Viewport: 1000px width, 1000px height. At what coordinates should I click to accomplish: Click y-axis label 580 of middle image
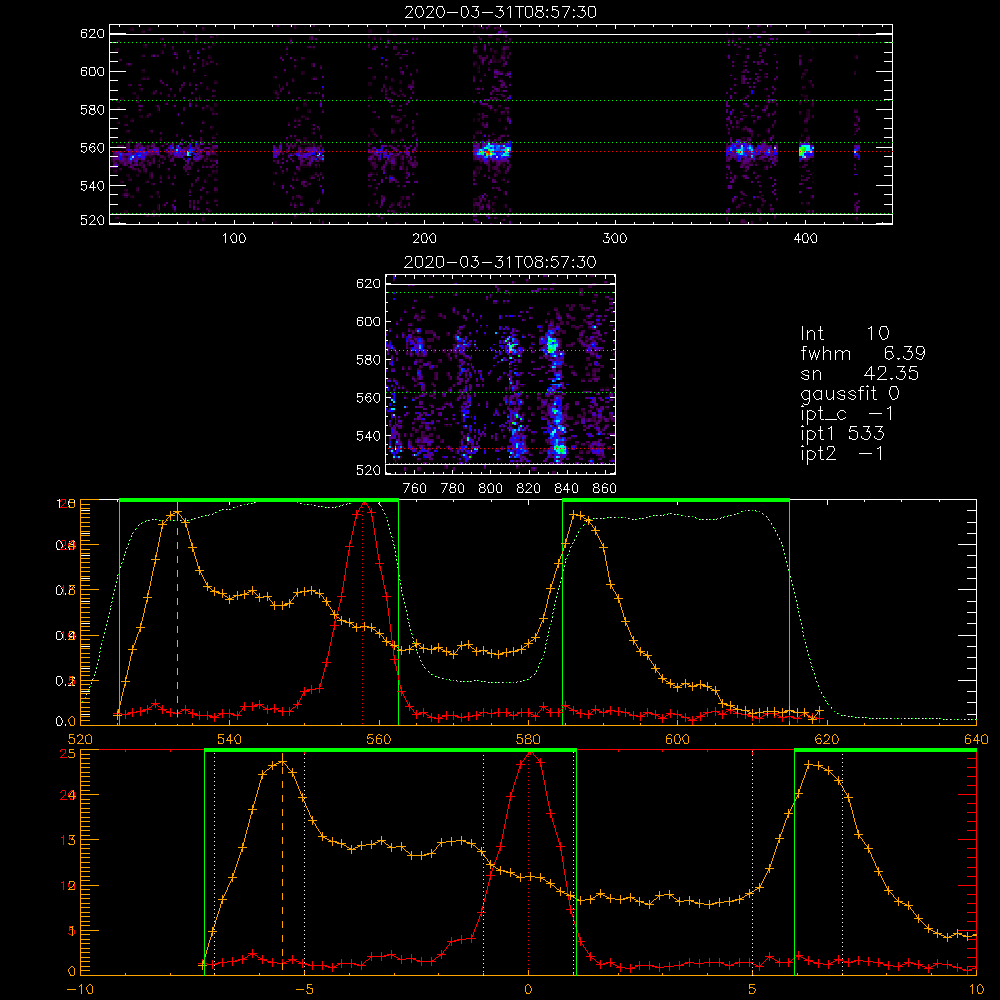(x=369, y=360)
